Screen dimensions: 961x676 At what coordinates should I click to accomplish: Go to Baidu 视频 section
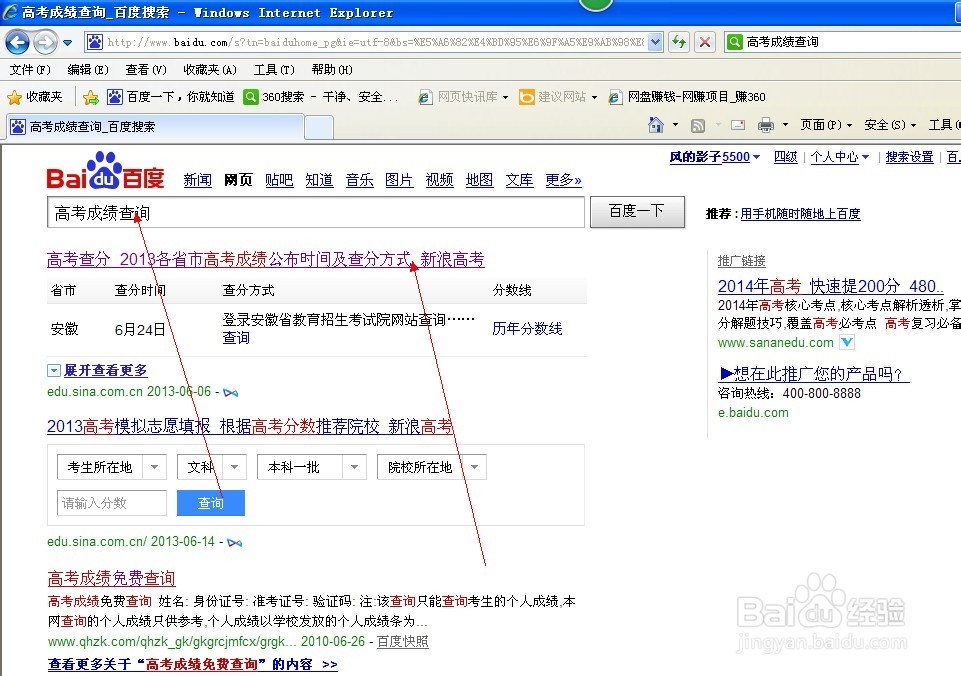439,180
